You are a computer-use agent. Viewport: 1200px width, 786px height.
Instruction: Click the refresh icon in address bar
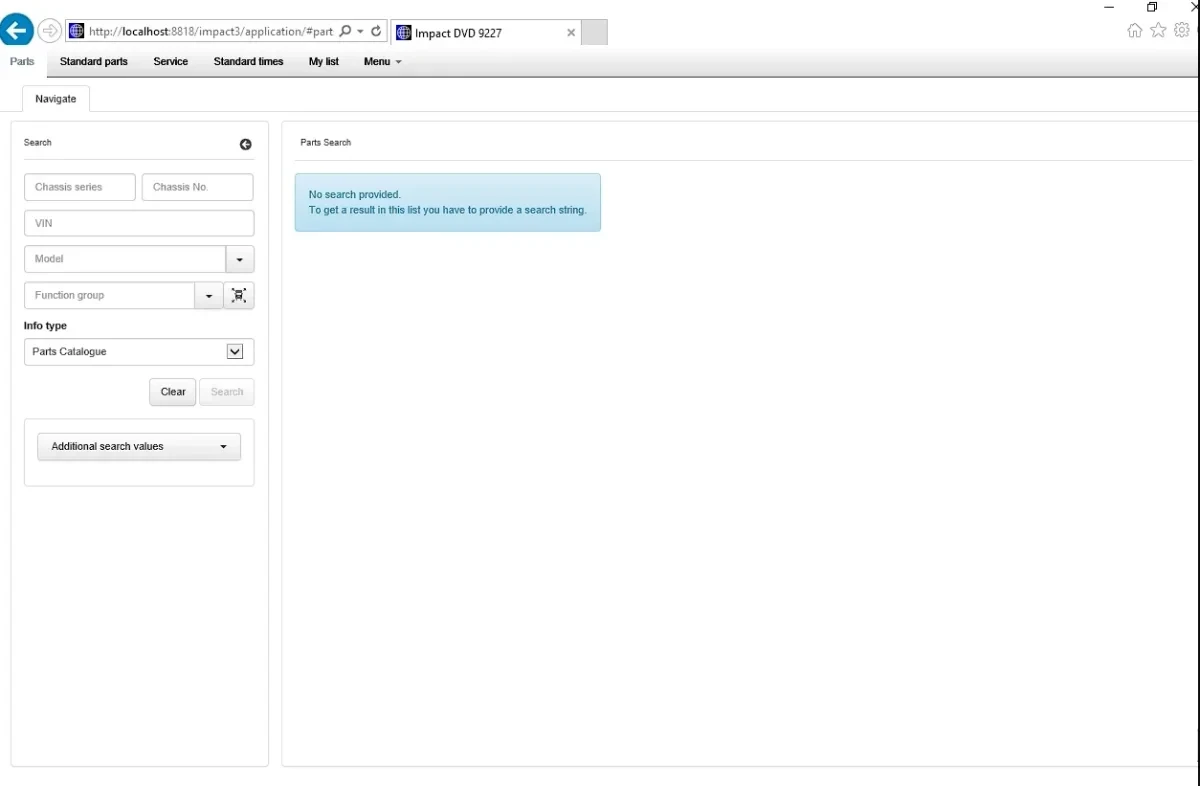(x=376, y=31)
